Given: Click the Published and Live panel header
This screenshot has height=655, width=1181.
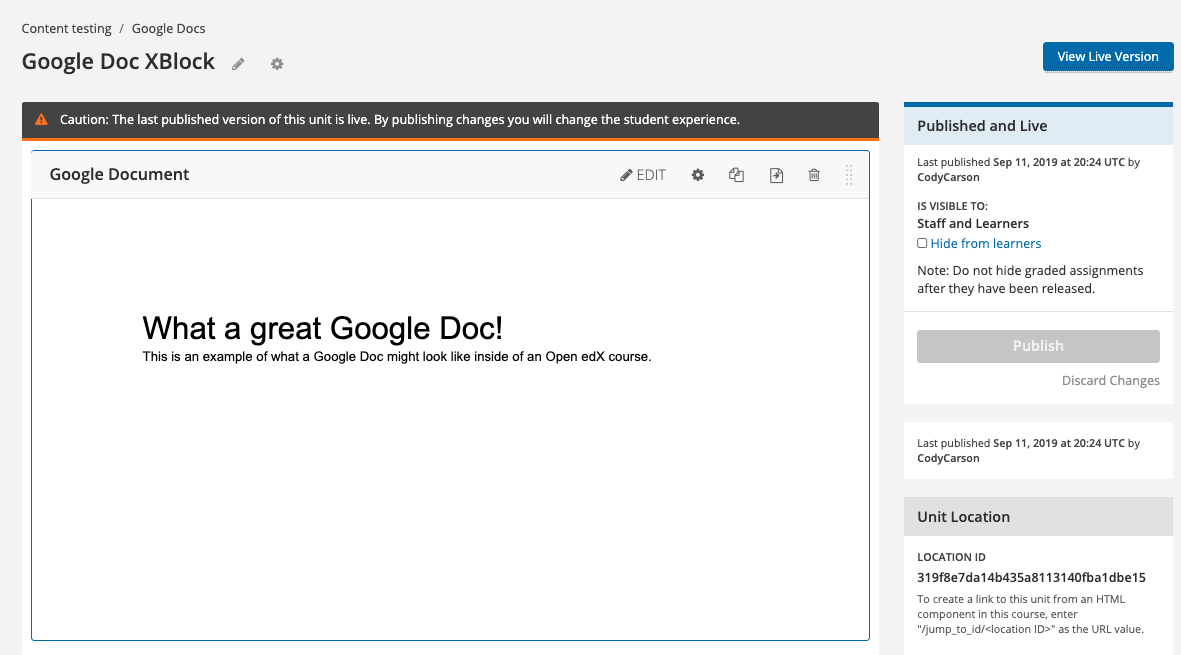Looking at the screenshot, I should (x=1038, y=126).
